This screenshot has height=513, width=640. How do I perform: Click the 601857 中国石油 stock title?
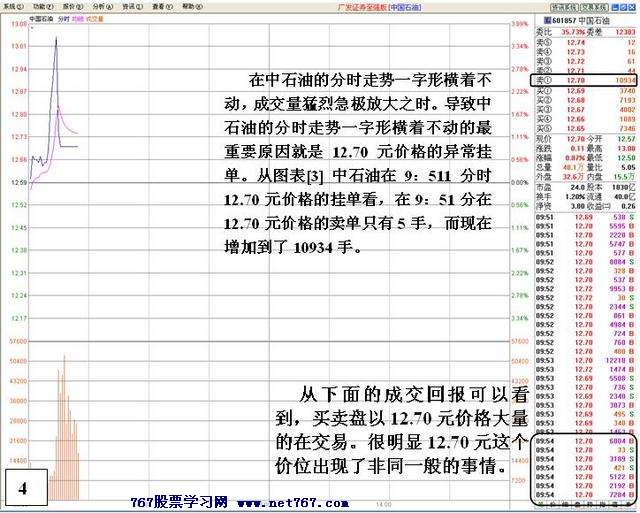click(x=580, y=21)
